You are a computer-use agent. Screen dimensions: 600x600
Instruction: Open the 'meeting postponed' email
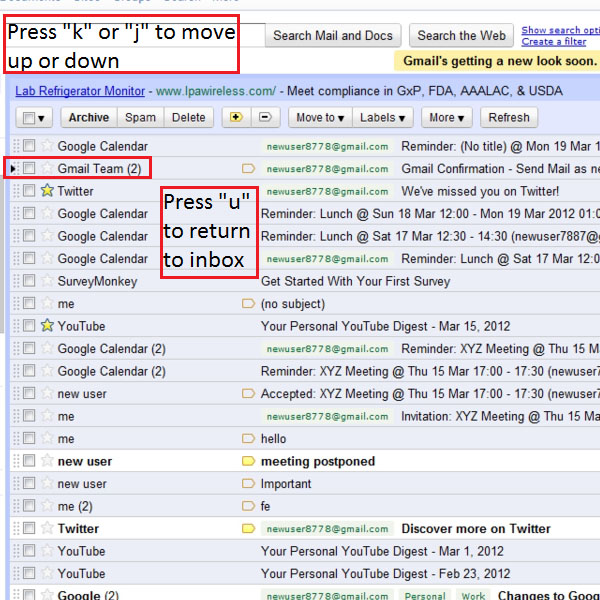pos(318,461)
